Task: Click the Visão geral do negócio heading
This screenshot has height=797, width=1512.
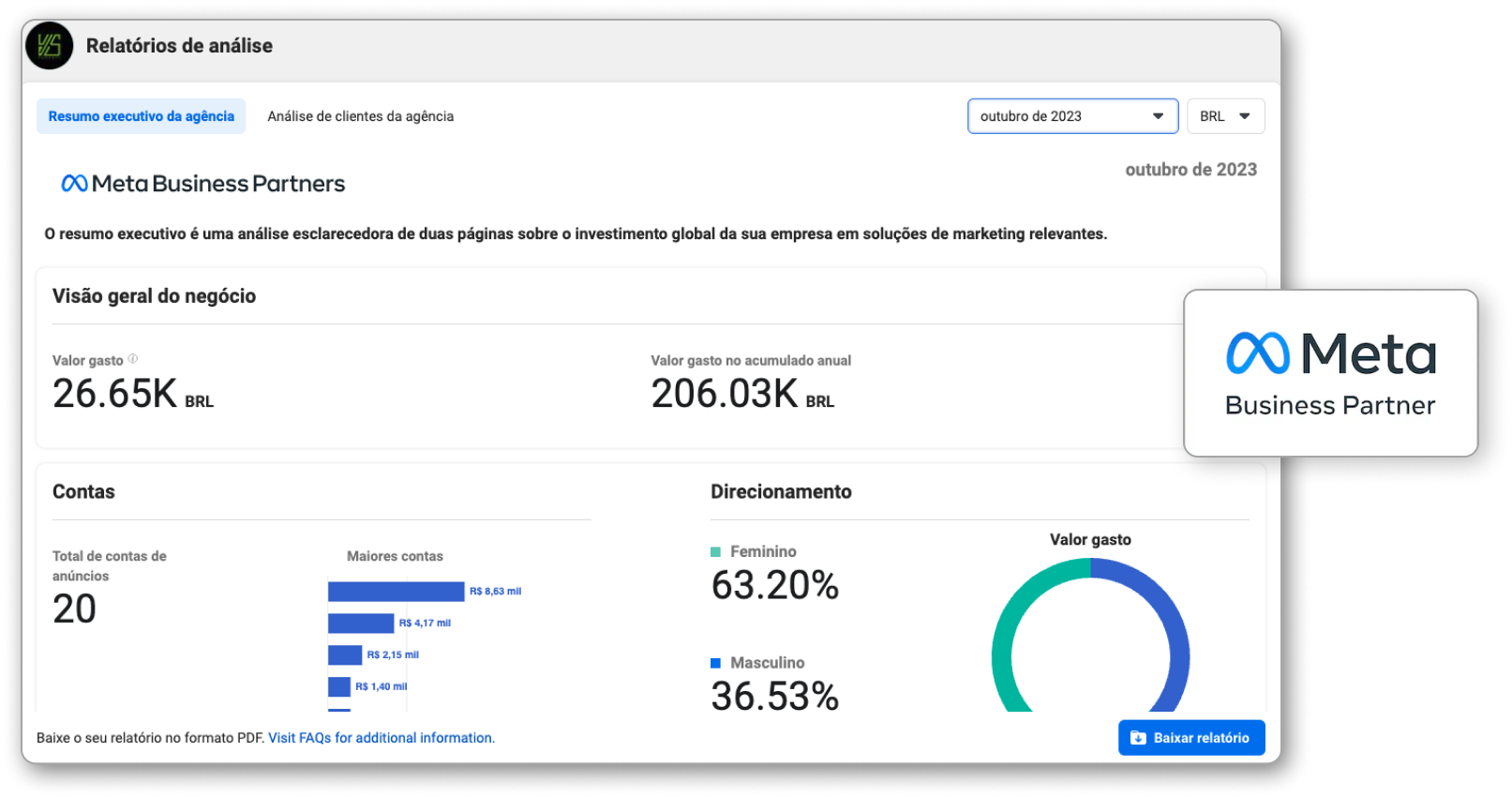Action: 155,296
